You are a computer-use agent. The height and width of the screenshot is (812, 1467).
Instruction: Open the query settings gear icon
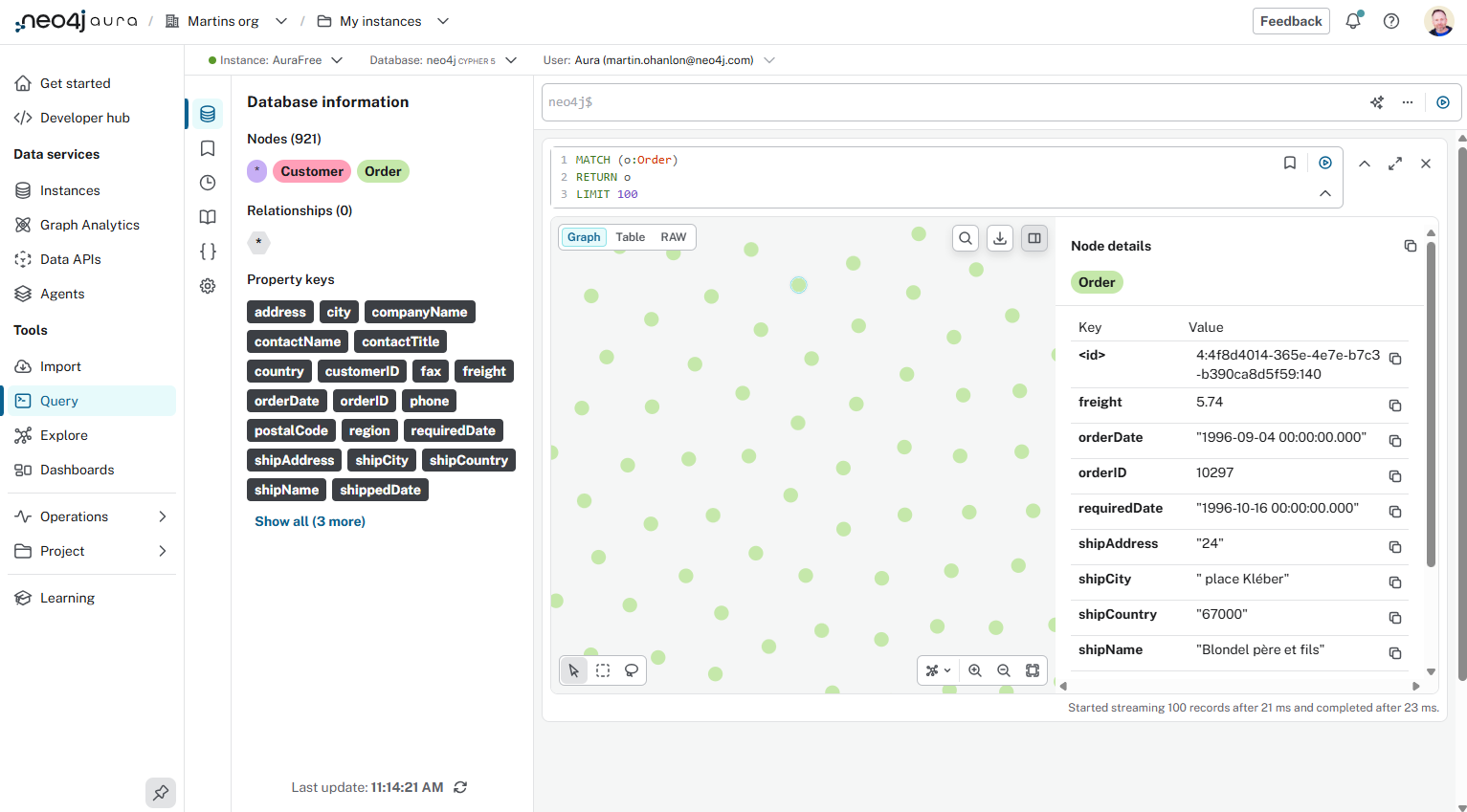[x=207, y=285]
